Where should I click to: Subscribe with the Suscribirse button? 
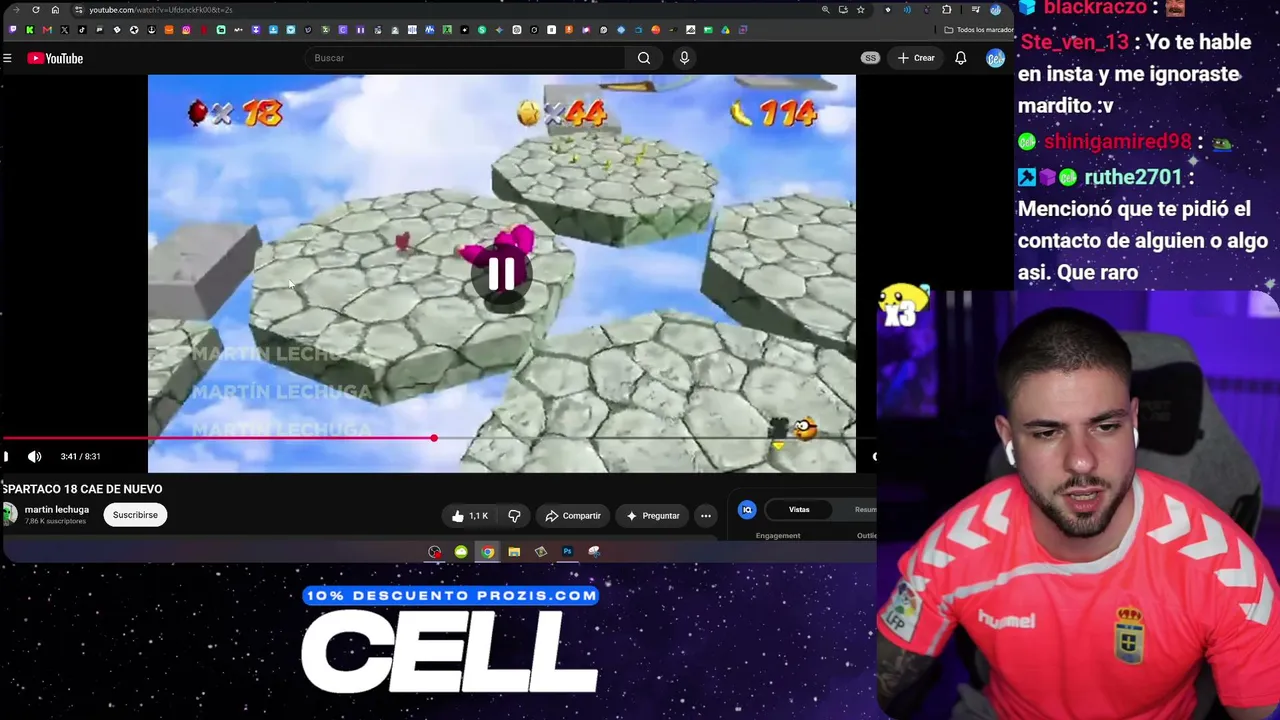tap(135, 515)
